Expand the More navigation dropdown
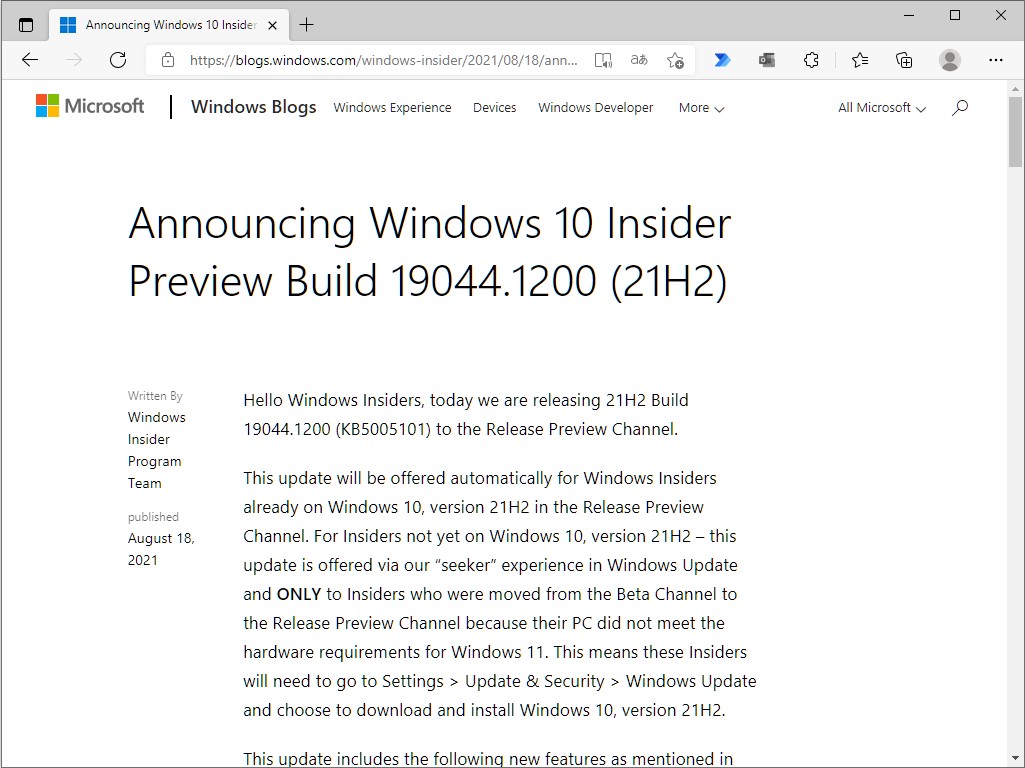The image size is (1025, 768). click(x=701, y=108)
